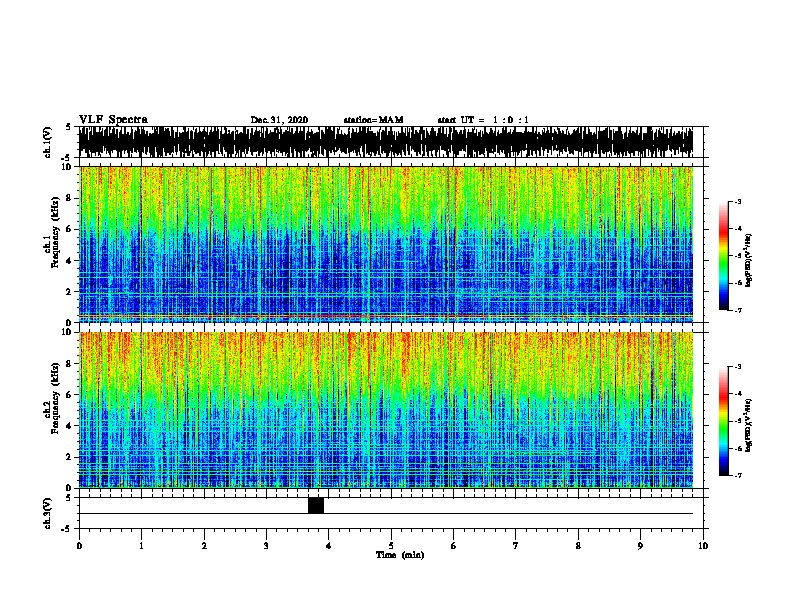This screenshot has width=792, height=612.
Task: Click time axis tick label "9"
Action: pos(640,546)
